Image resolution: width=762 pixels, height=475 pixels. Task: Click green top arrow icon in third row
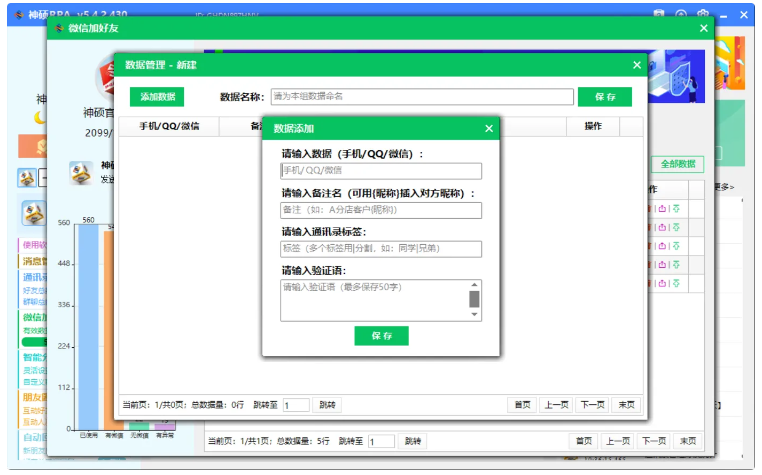pyautogui.click(x=676, y=246)
